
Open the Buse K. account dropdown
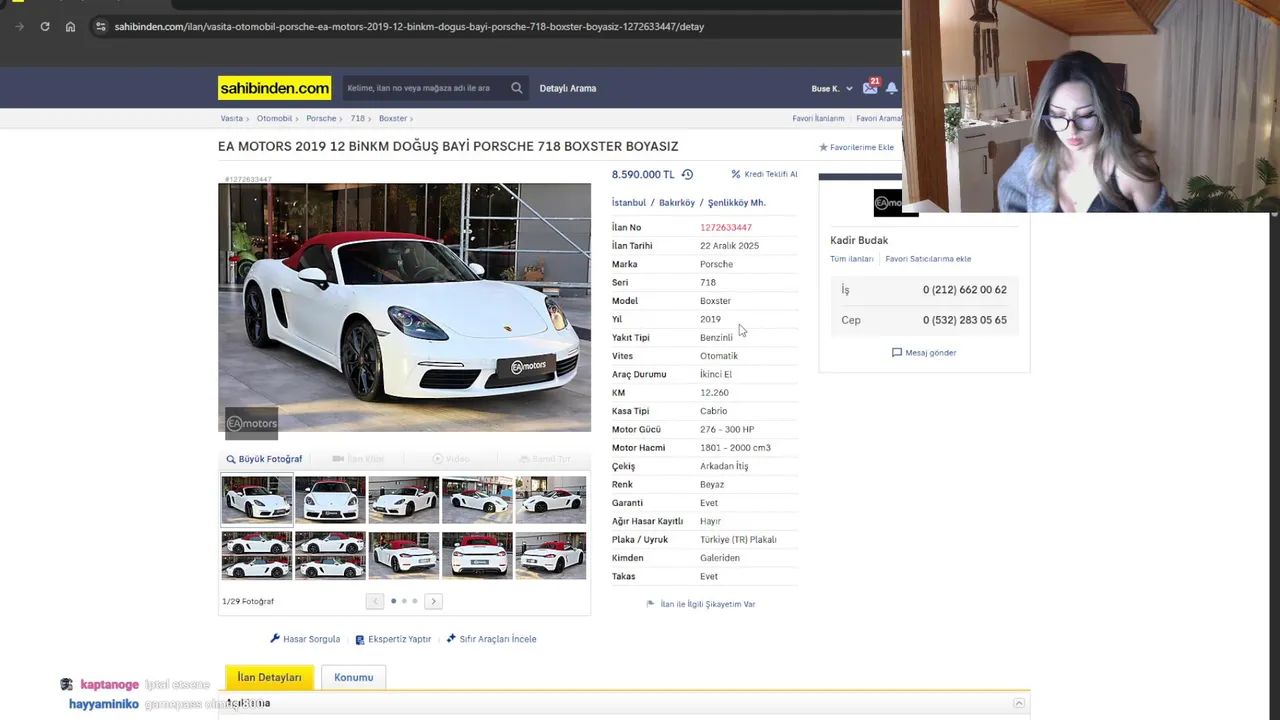(x=832, y=88)
